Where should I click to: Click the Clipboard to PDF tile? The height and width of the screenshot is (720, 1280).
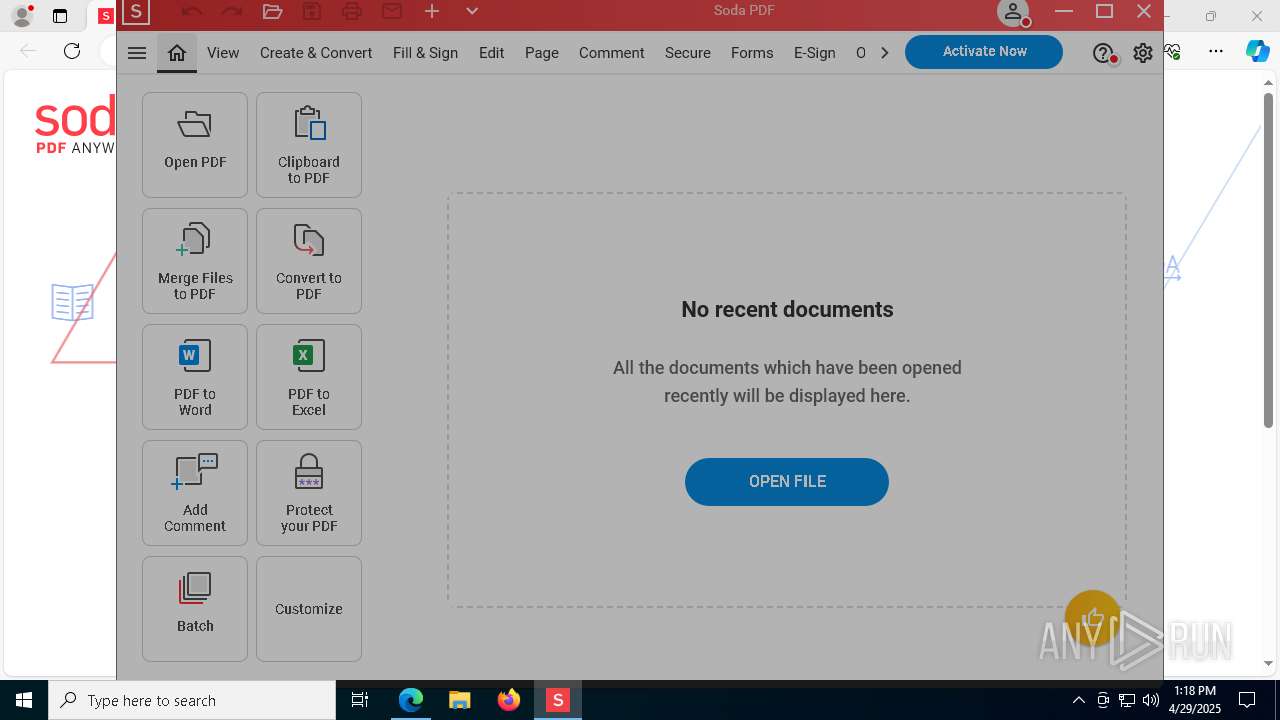click(309, 145)
